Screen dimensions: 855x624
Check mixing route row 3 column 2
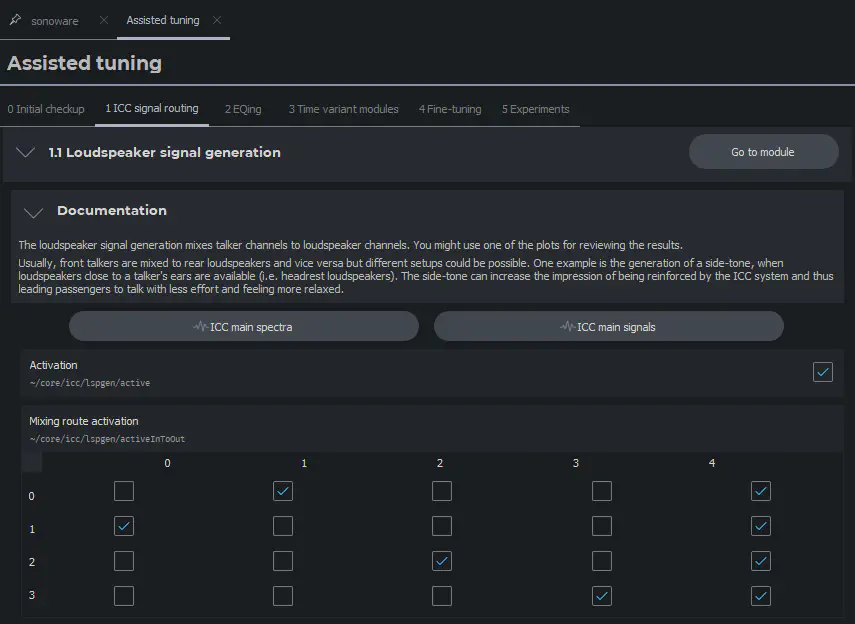tap(442, 596)
